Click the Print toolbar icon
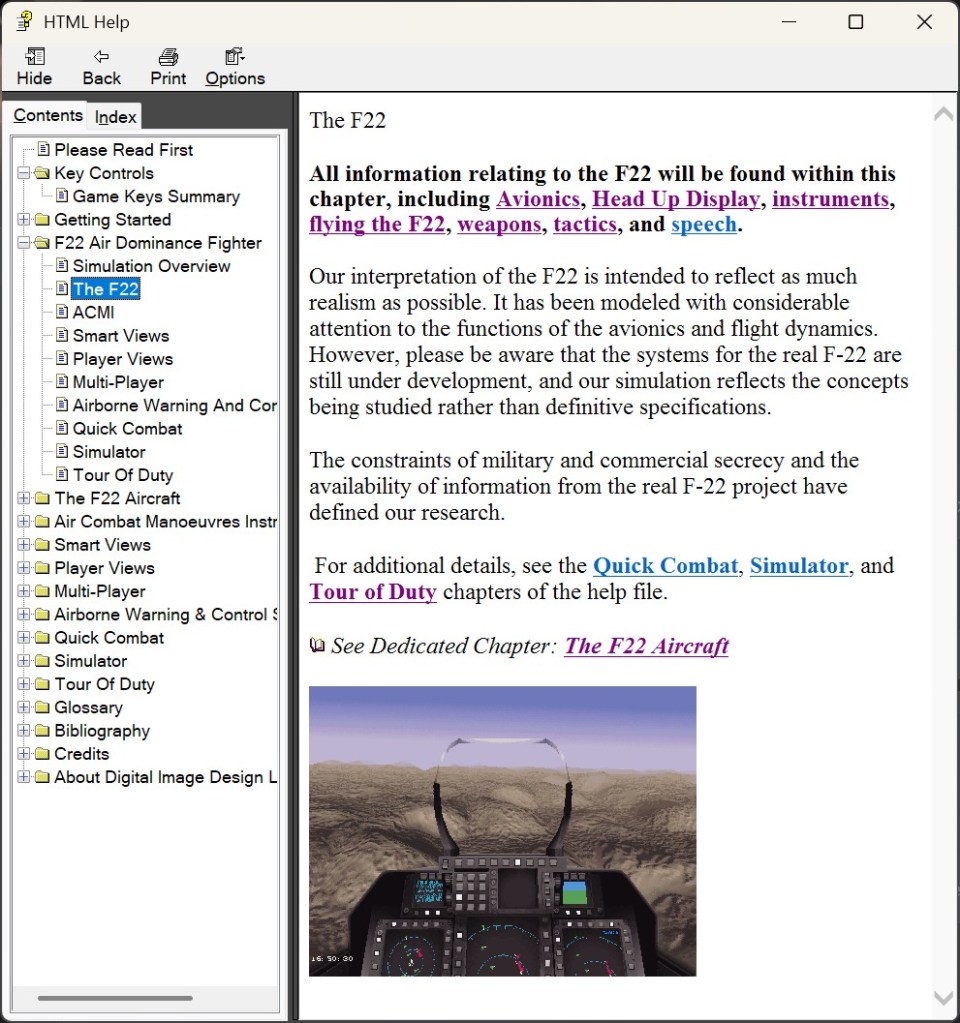The width and height of the screenshot is (960, 1023). click(x=168, y=57)
